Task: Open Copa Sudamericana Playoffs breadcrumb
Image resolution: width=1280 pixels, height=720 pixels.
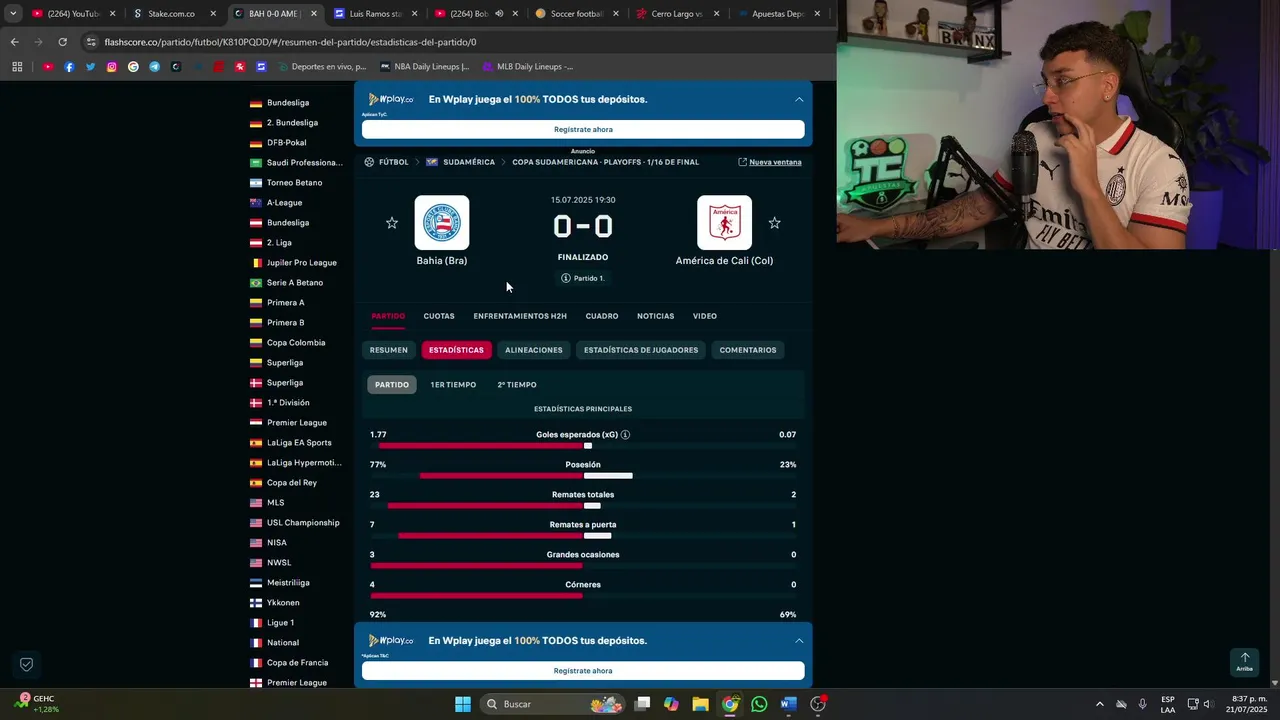Action: click(605, 162)
